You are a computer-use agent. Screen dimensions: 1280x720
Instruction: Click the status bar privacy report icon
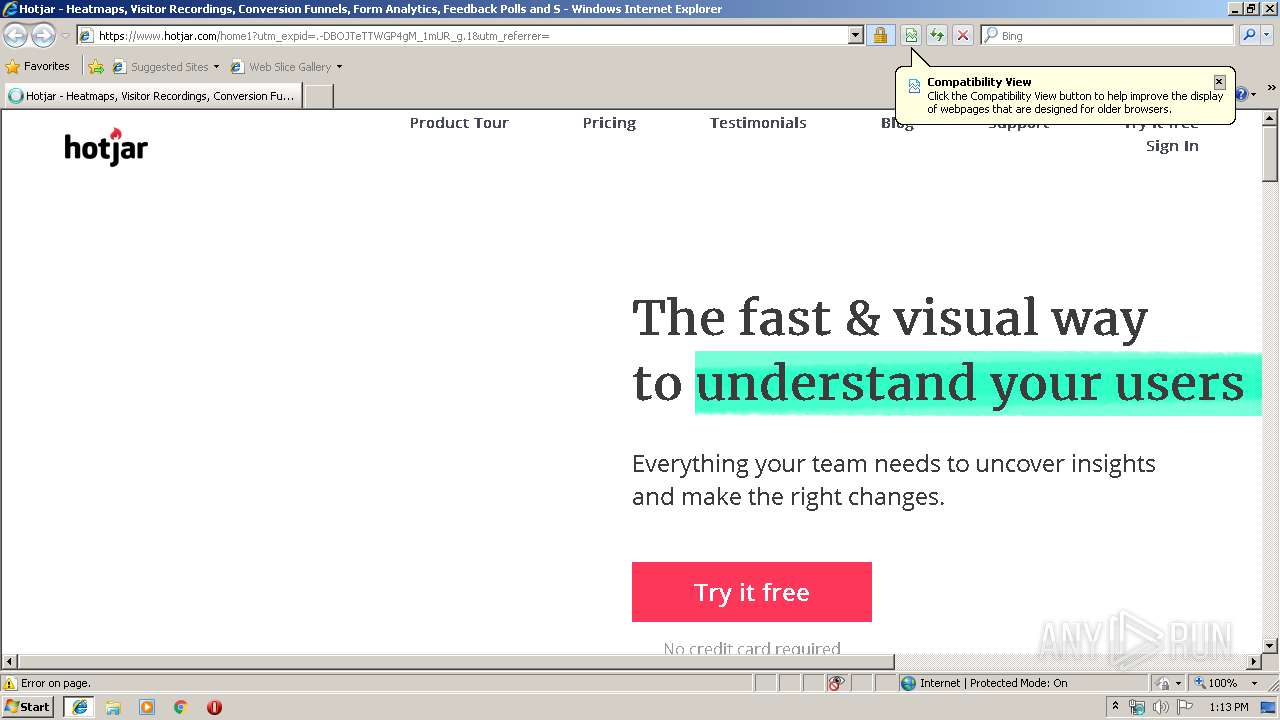pyautogui.click(x=836, y=683)
